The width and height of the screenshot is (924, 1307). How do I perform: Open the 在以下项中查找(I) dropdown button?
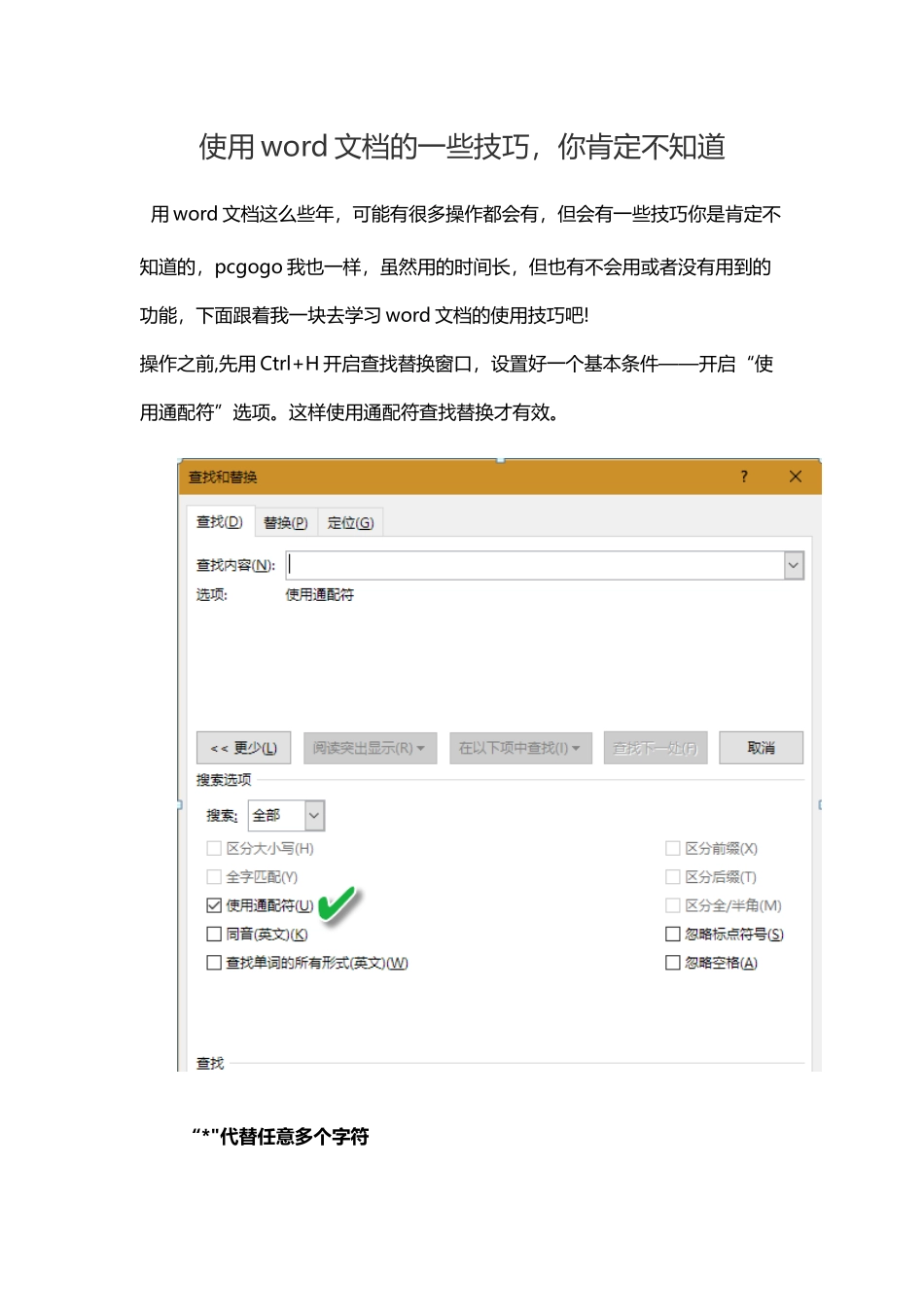[520, 748]
